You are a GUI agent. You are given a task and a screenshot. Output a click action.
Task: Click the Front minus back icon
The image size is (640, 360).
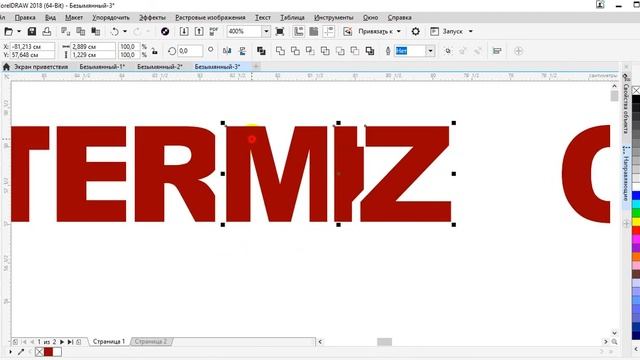point(340,51)
